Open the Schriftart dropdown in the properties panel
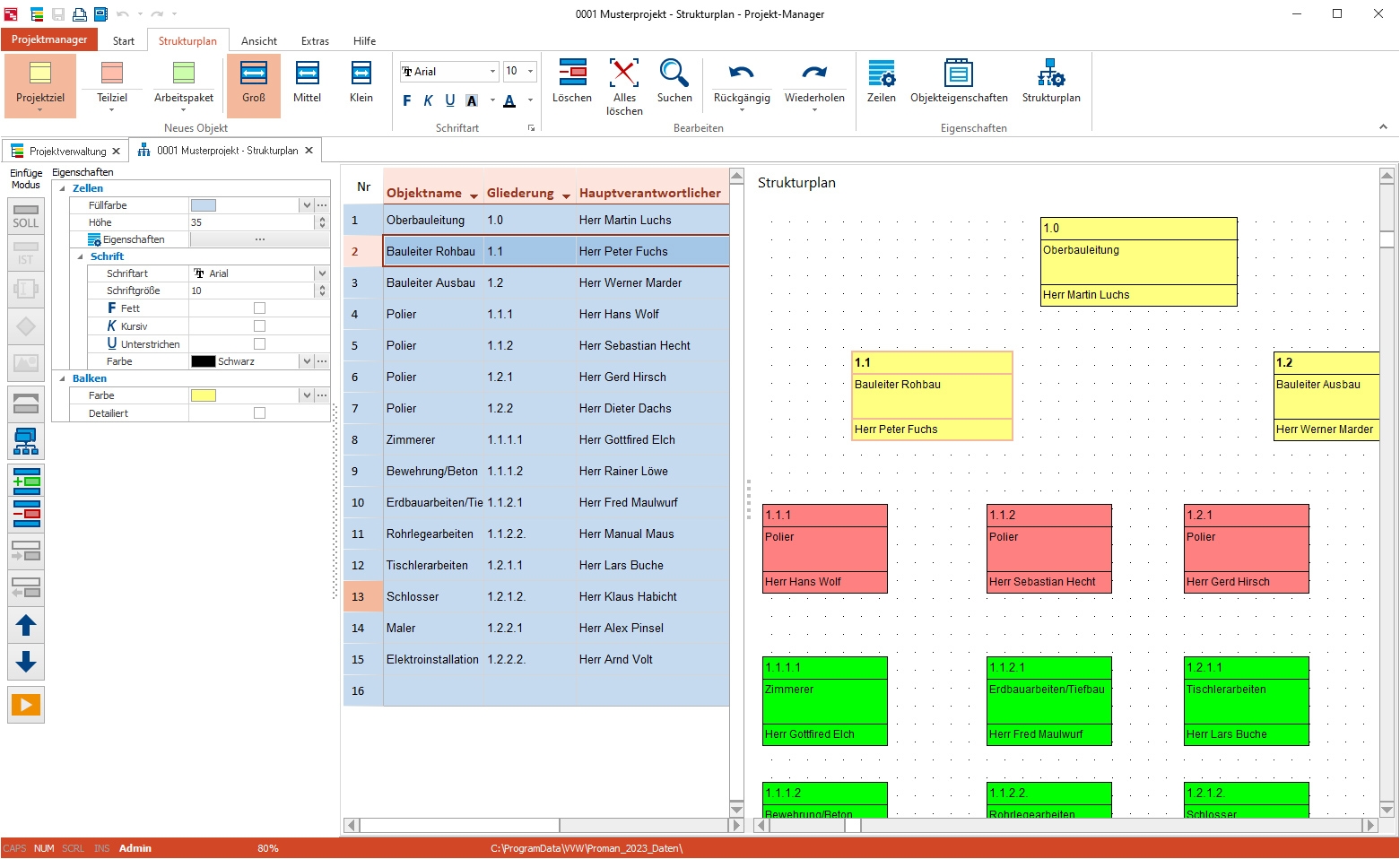This screenshot has height=859, width=1400. coord(322,273)
